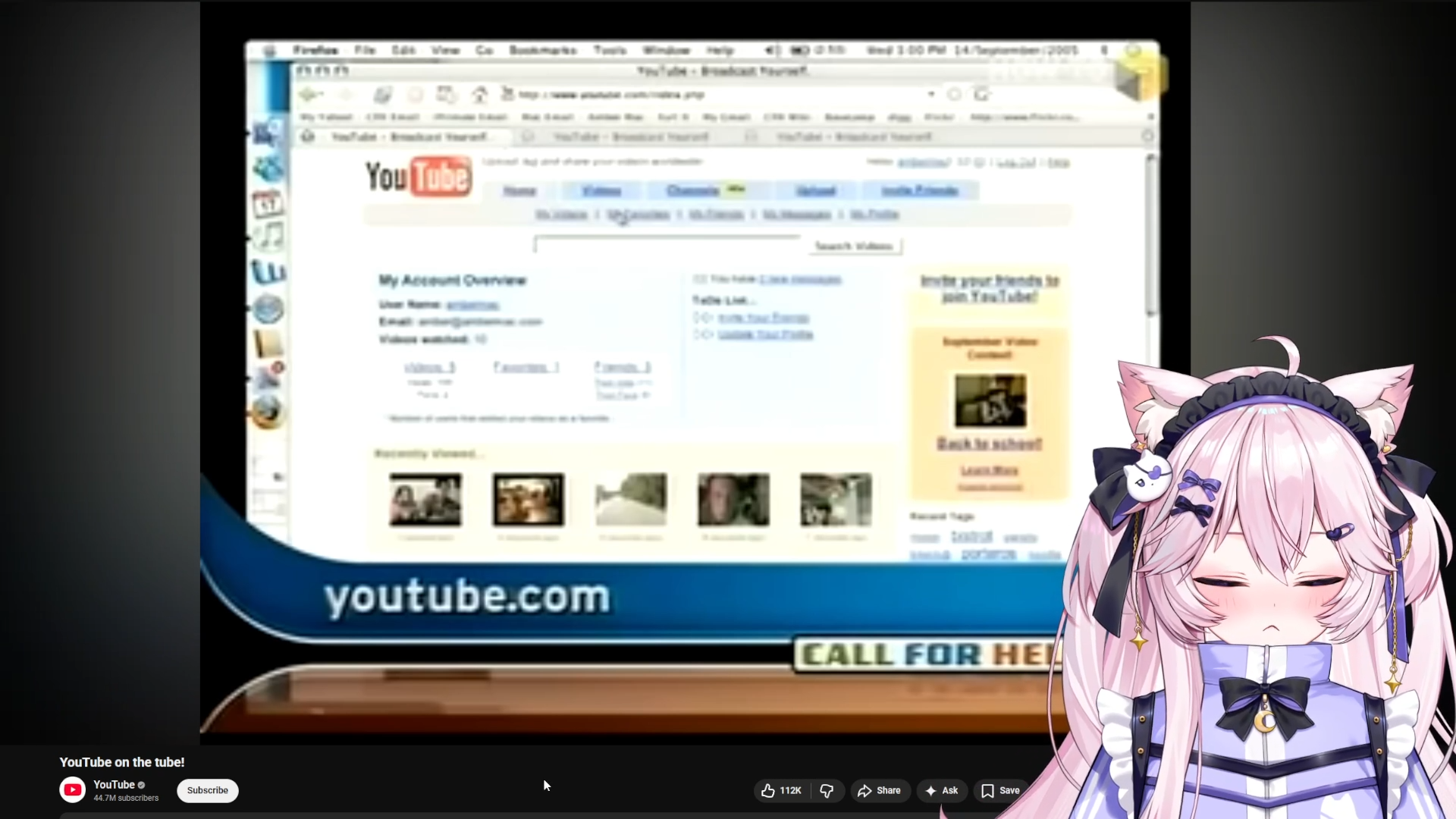
Task: Open the Tools menu in Firefox
Action: 610,50
